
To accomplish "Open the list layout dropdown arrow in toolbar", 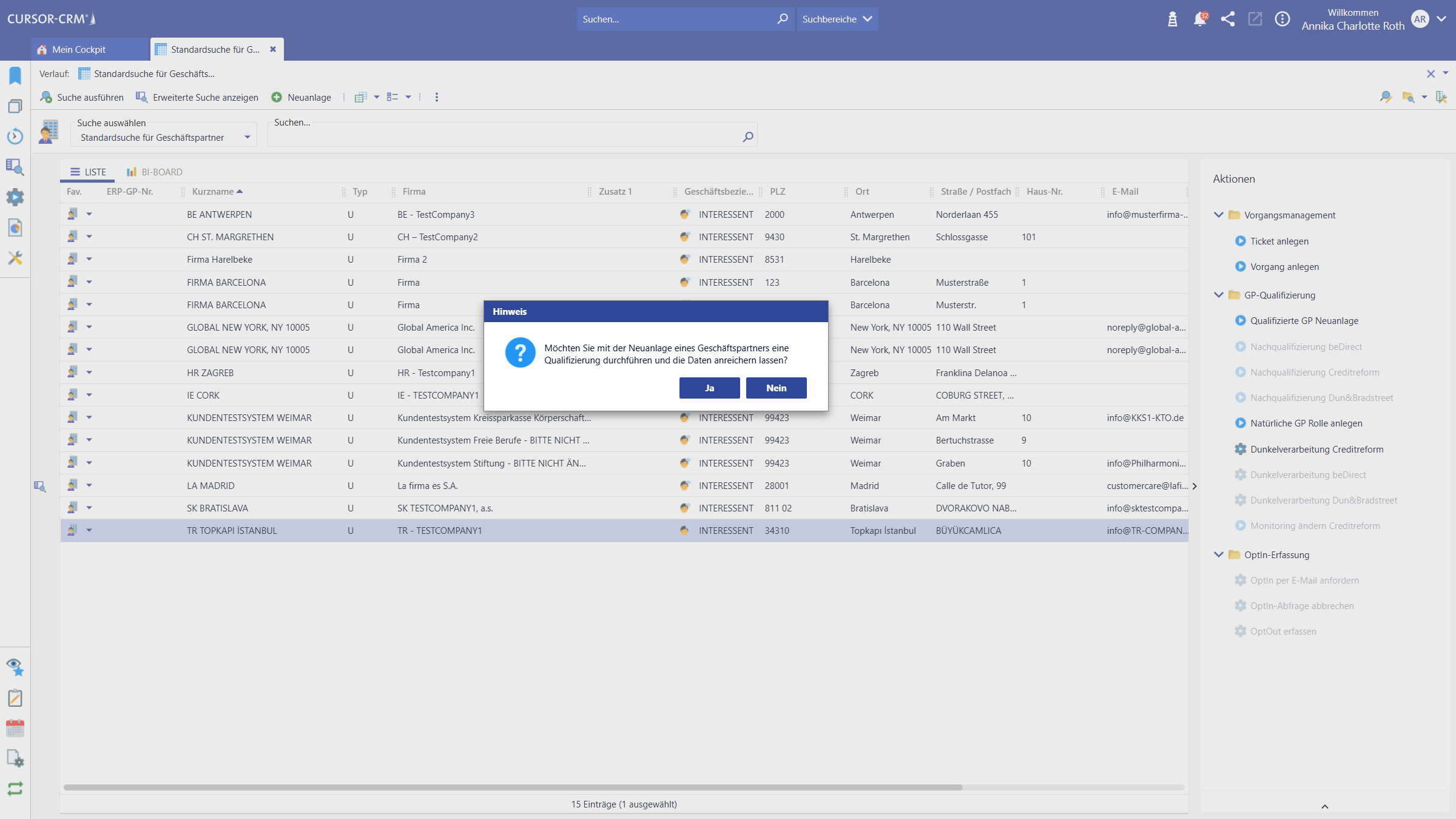I will point(408,97).
